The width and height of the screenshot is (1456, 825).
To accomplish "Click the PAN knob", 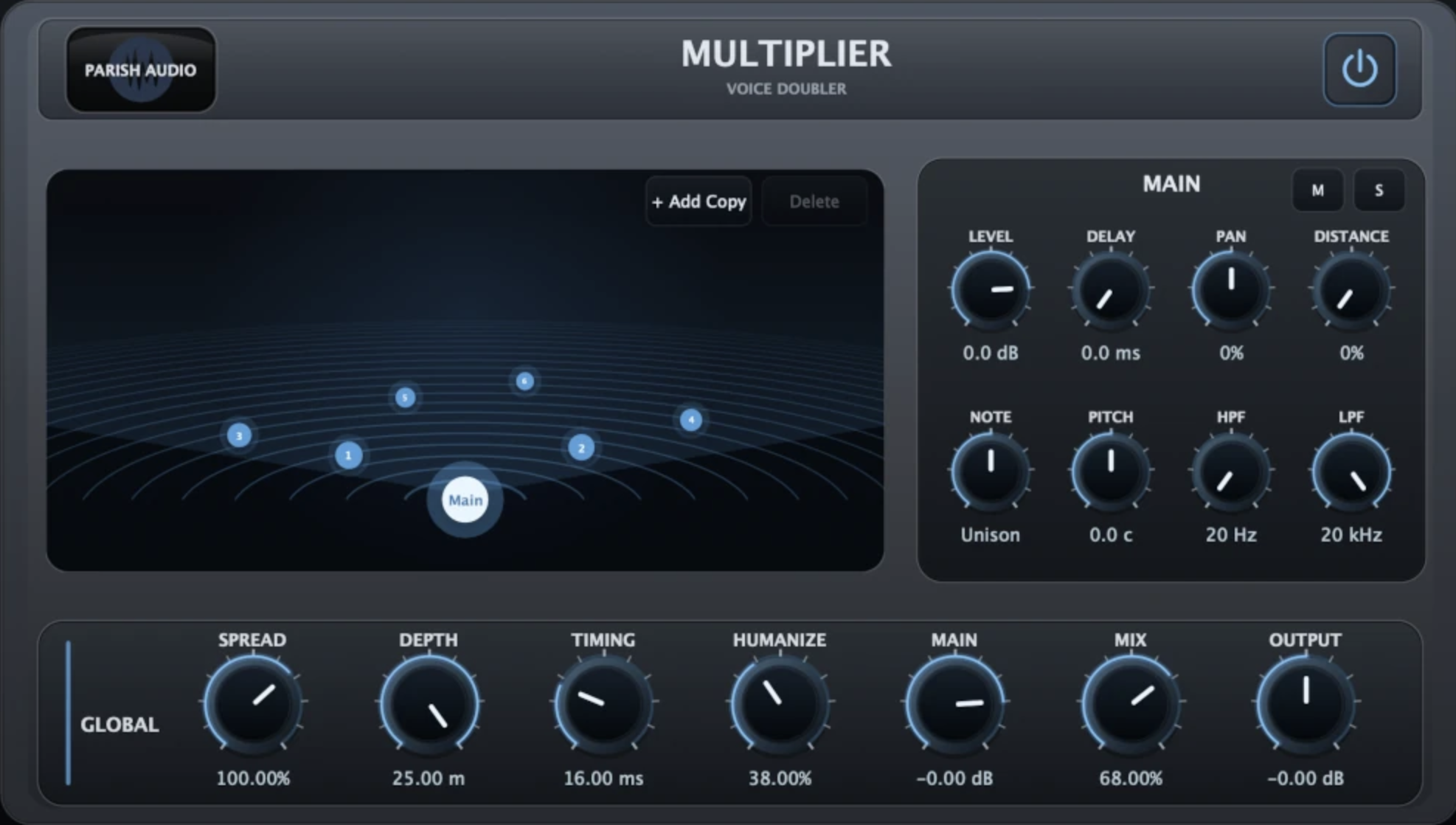I will coord(1231,289).
